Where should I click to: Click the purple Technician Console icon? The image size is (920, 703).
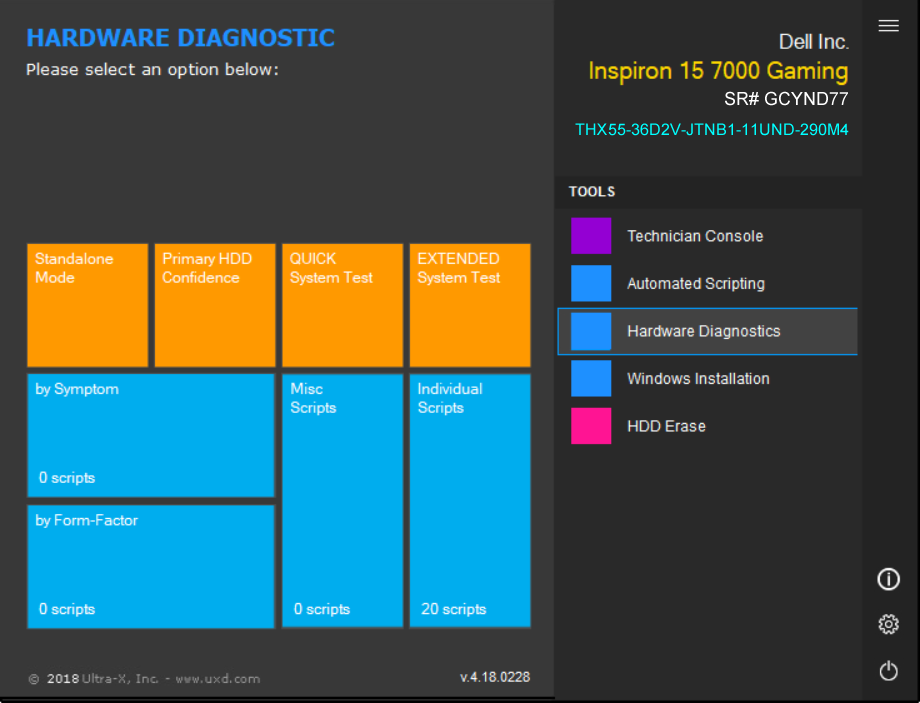coord(591,236)
